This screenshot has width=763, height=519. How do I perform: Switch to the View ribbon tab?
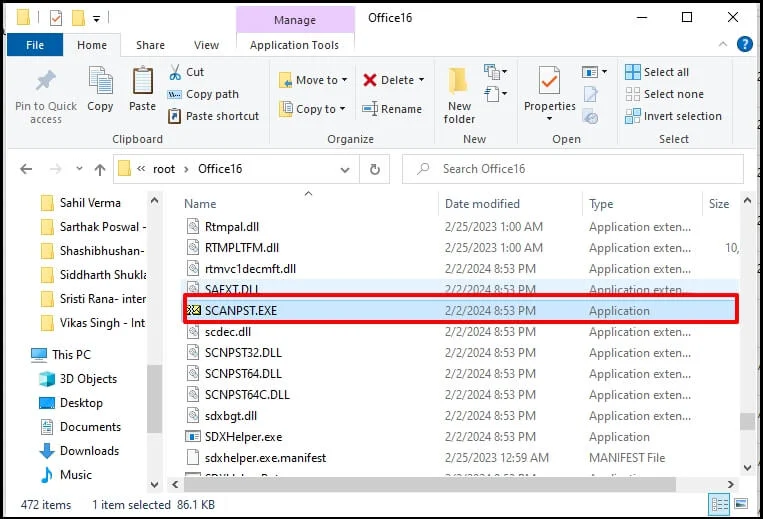[x=207, y=45]
